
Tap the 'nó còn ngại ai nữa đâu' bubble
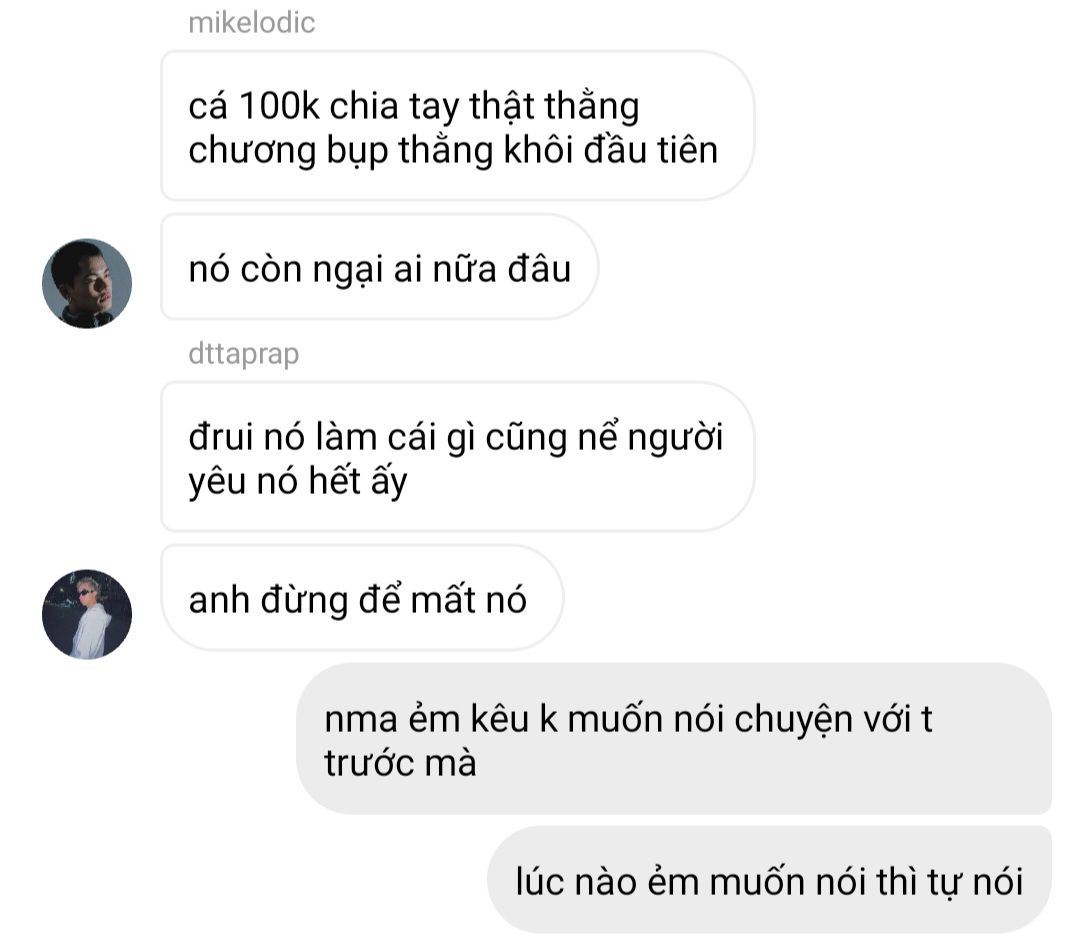(x=380, y=267)
